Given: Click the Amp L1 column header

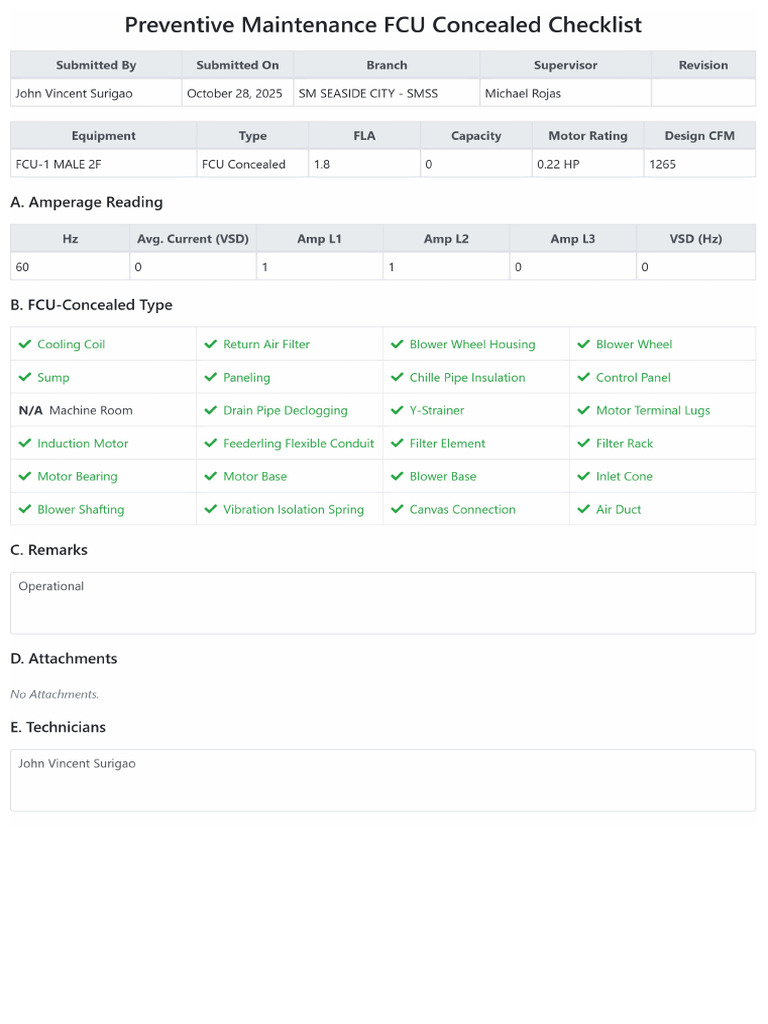Looking at the screenshot, I should point(319,239).
